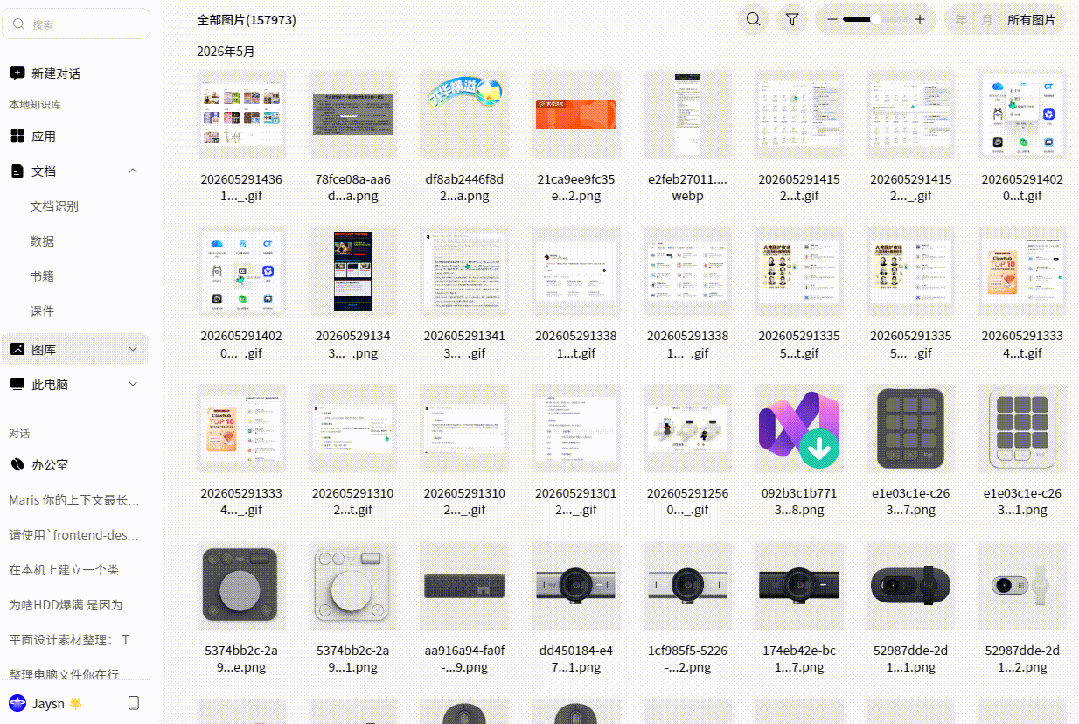
Task: Expand the 此电脑 chevron
Action: (133, 384)
